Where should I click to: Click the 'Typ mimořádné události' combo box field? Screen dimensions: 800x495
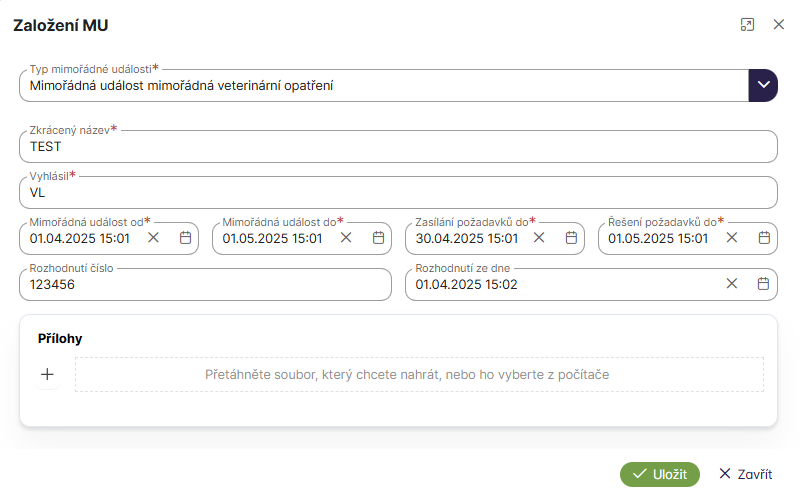click(x=380, y=86)
